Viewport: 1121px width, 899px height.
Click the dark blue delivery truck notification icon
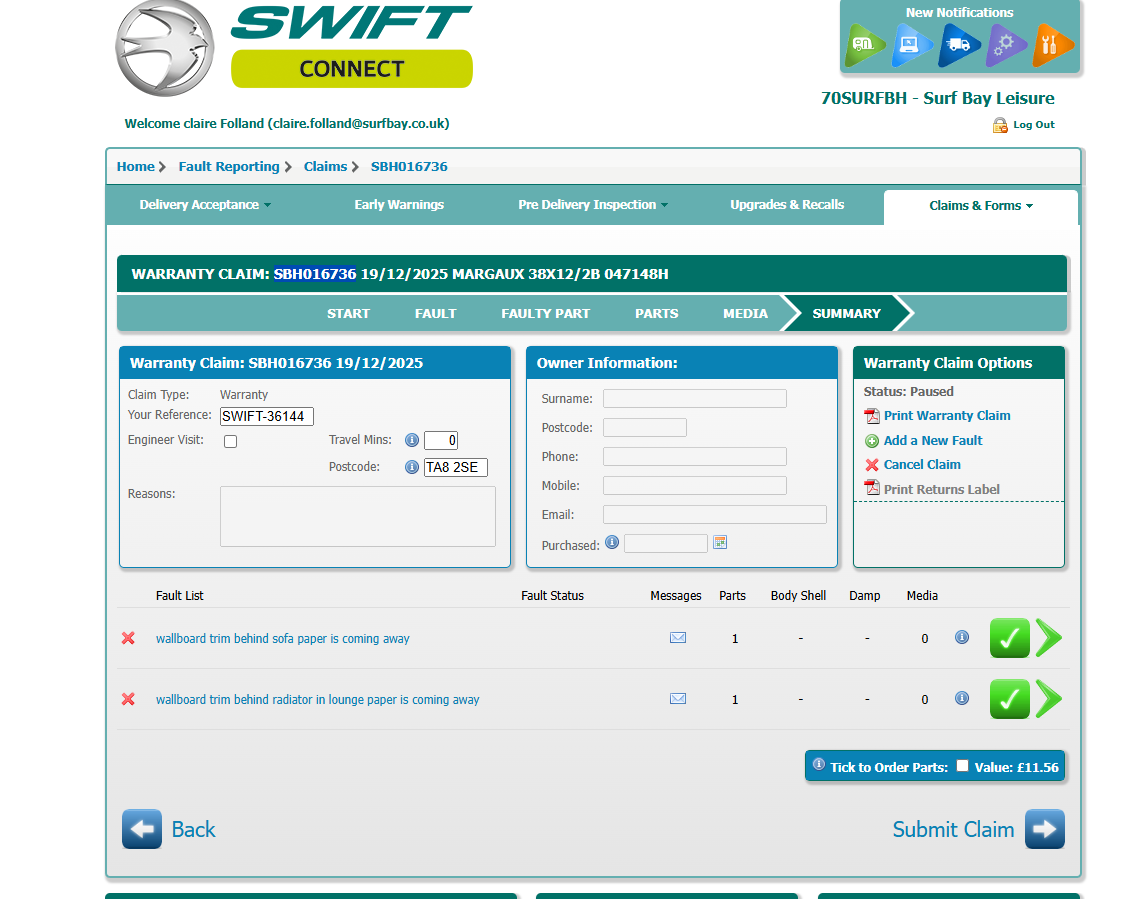[959, 46]
